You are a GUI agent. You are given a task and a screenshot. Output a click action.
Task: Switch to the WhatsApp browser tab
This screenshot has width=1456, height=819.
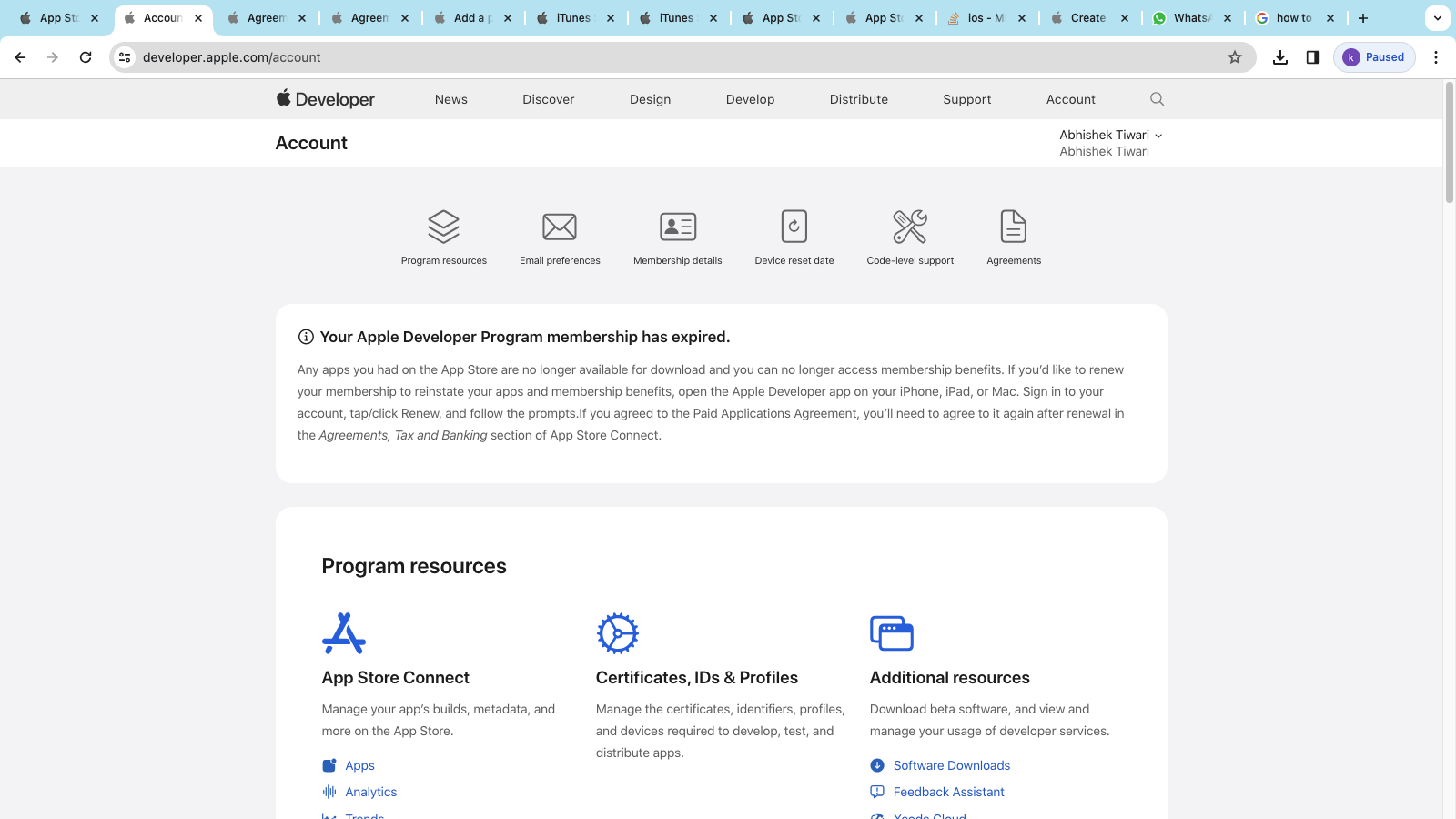[x=1189, y=18]
